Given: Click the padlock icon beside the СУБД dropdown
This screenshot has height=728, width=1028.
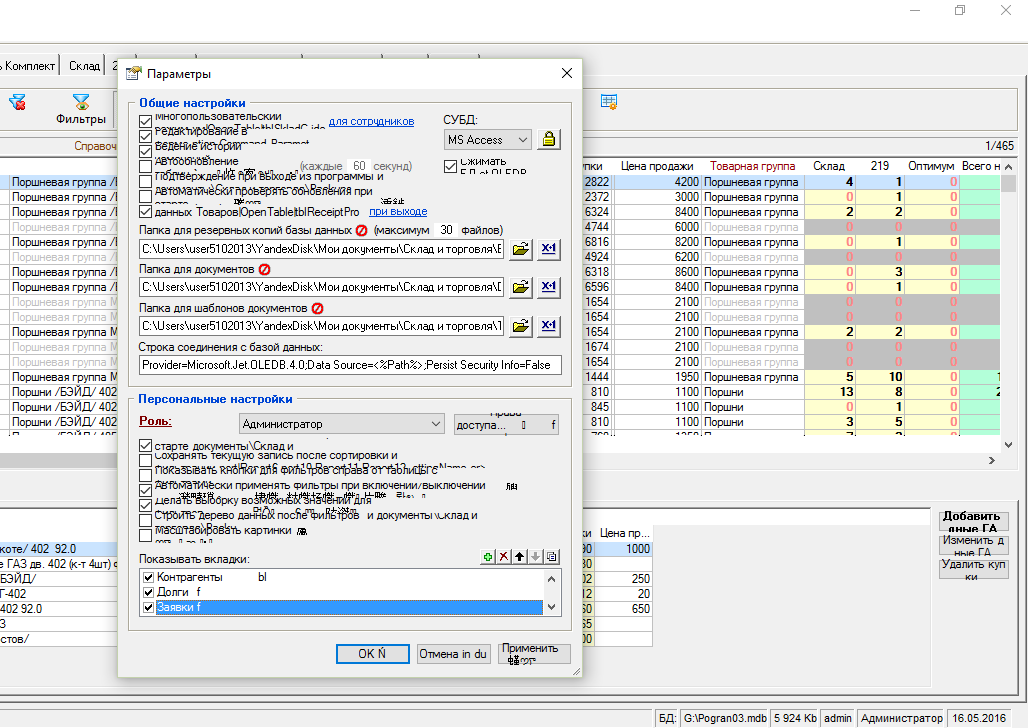Looking at the screenshot, I should [549, 140].
